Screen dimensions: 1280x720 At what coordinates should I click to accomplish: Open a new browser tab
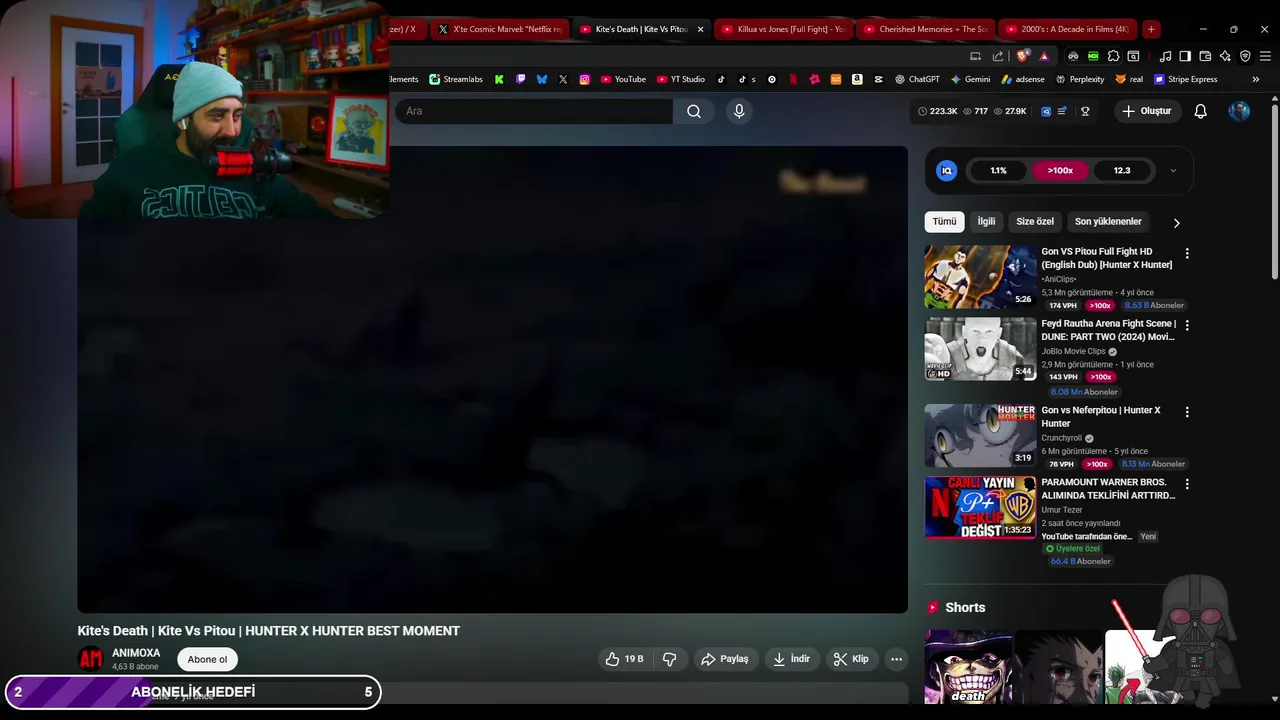tap(1151, 29)
